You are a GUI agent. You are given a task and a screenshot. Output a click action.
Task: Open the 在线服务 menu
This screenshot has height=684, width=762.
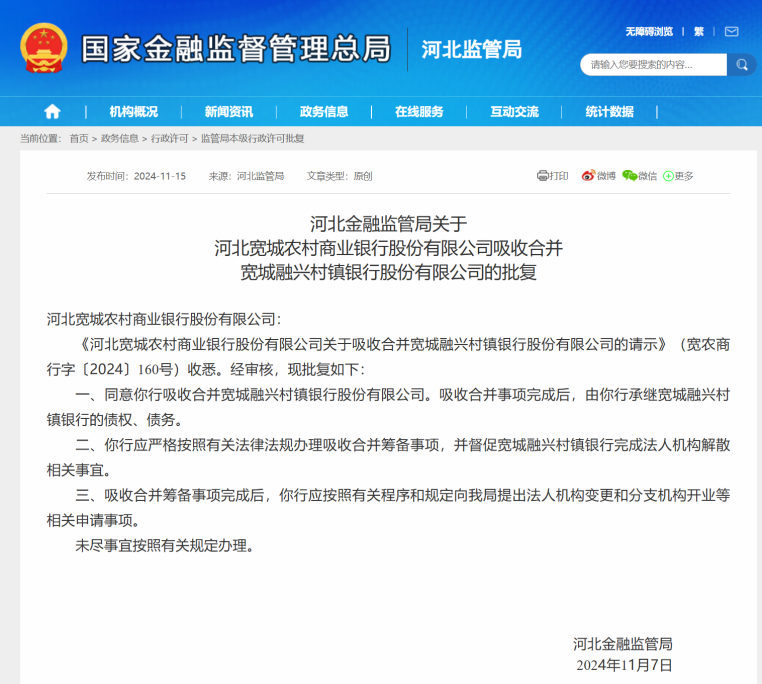click(419, 112)
